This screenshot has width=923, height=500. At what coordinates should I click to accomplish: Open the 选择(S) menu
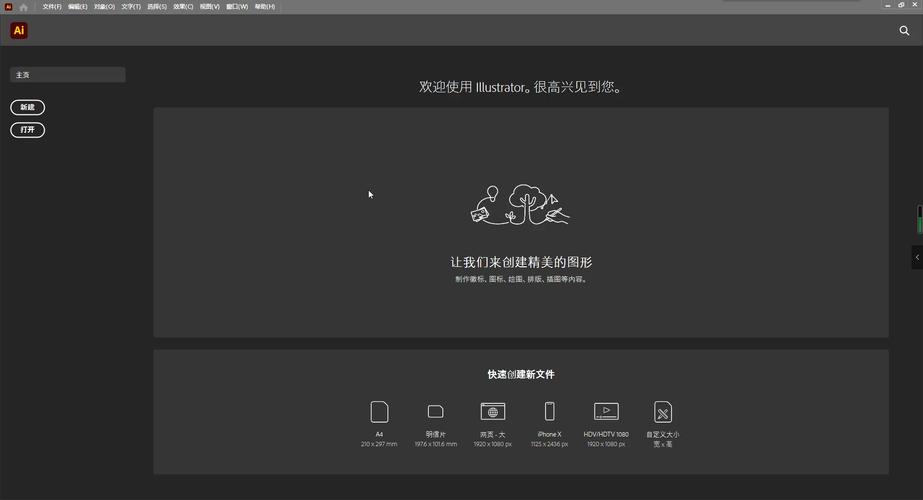(x=157, y=6)
